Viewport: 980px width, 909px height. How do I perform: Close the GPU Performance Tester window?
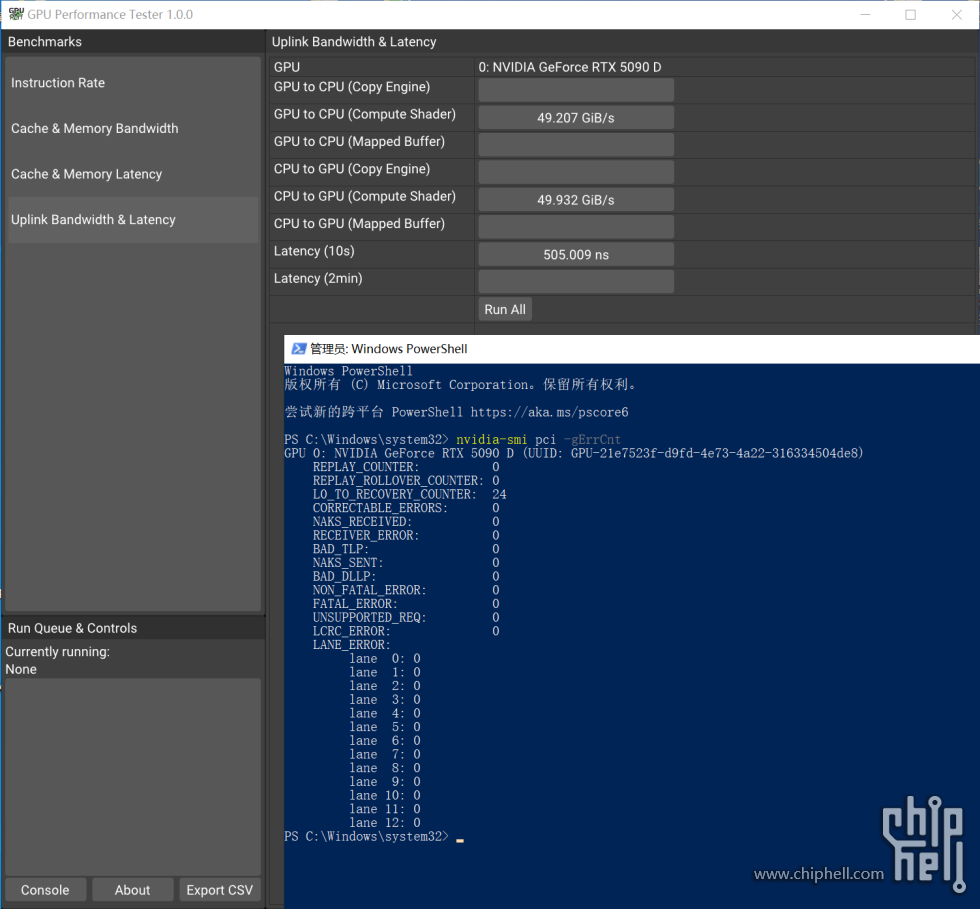tap(957, 14)
